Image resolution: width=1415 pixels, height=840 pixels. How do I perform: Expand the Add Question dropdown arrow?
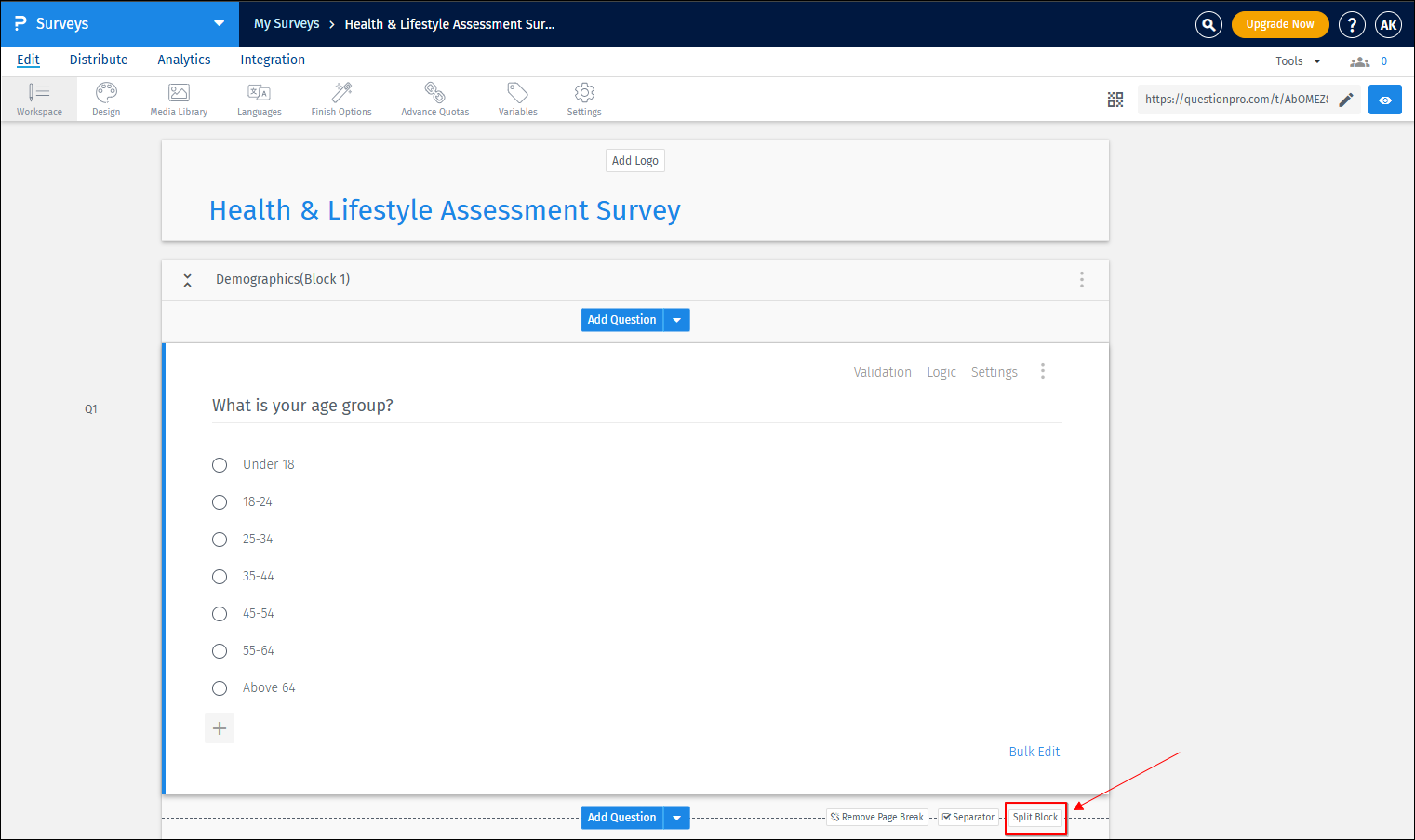676,319
